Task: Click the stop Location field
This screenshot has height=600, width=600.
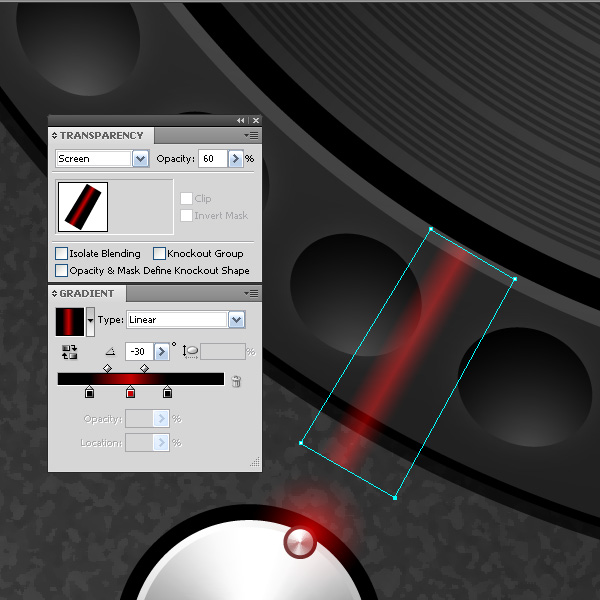Action: 139,443
